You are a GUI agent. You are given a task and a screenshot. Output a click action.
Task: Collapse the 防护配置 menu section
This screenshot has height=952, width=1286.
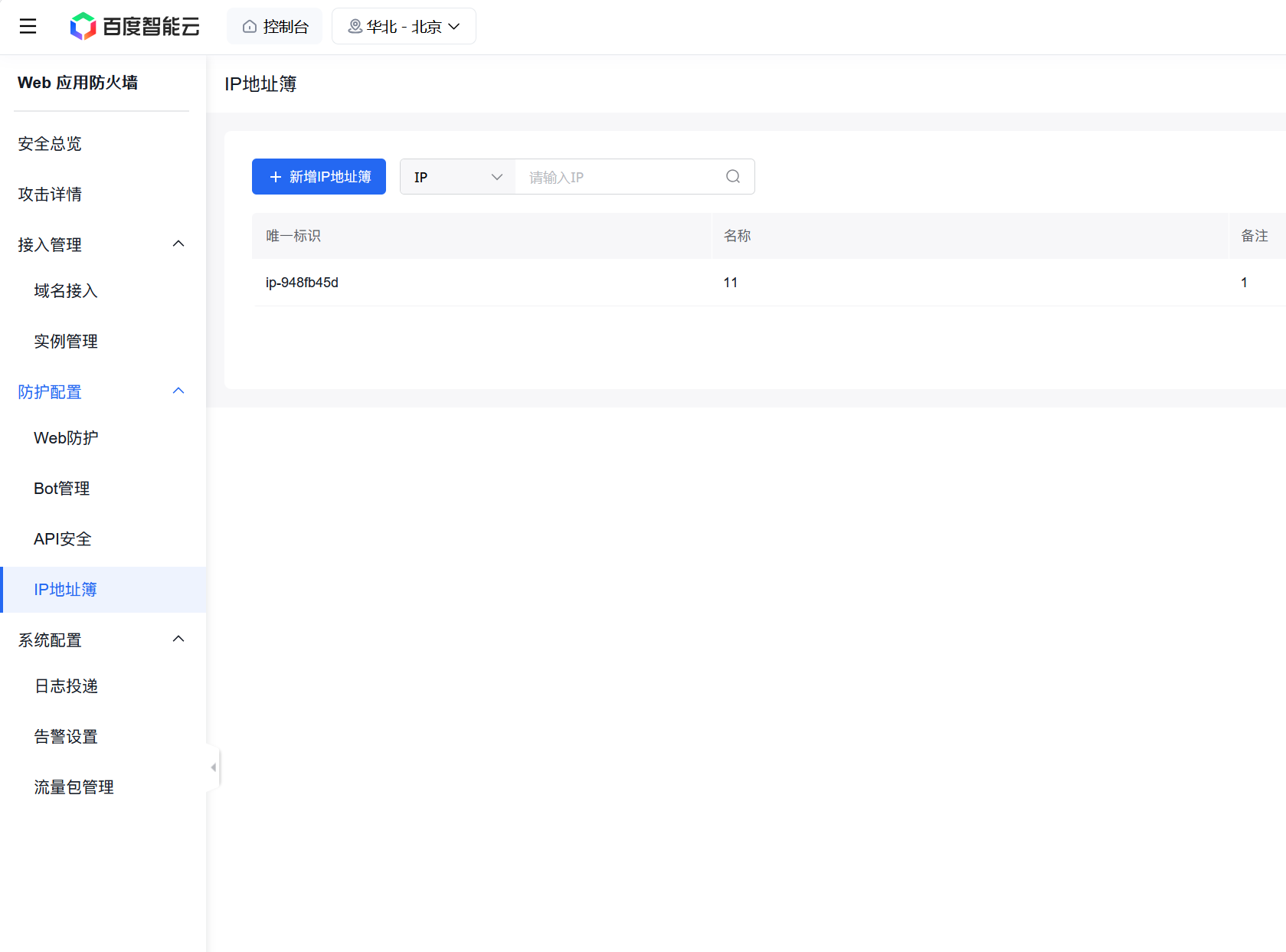(178, 391)
